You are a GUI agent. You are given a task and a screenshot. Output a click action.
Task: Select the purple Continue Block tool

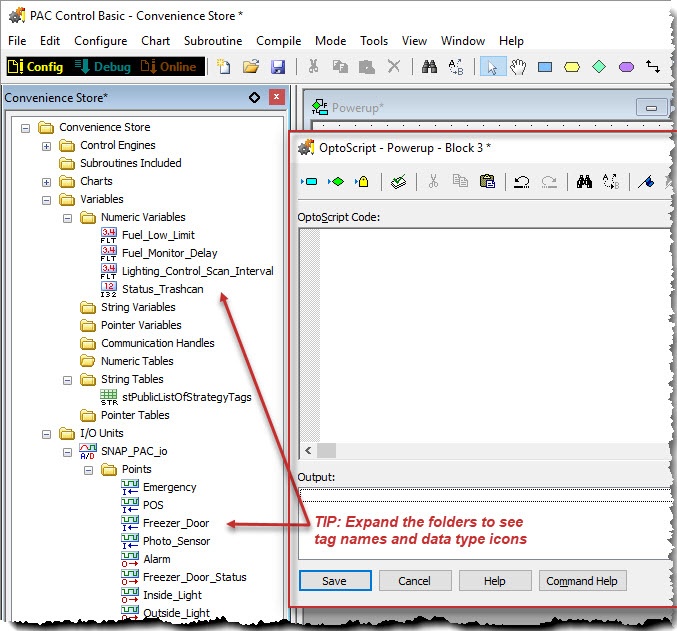tap(626, 67)
